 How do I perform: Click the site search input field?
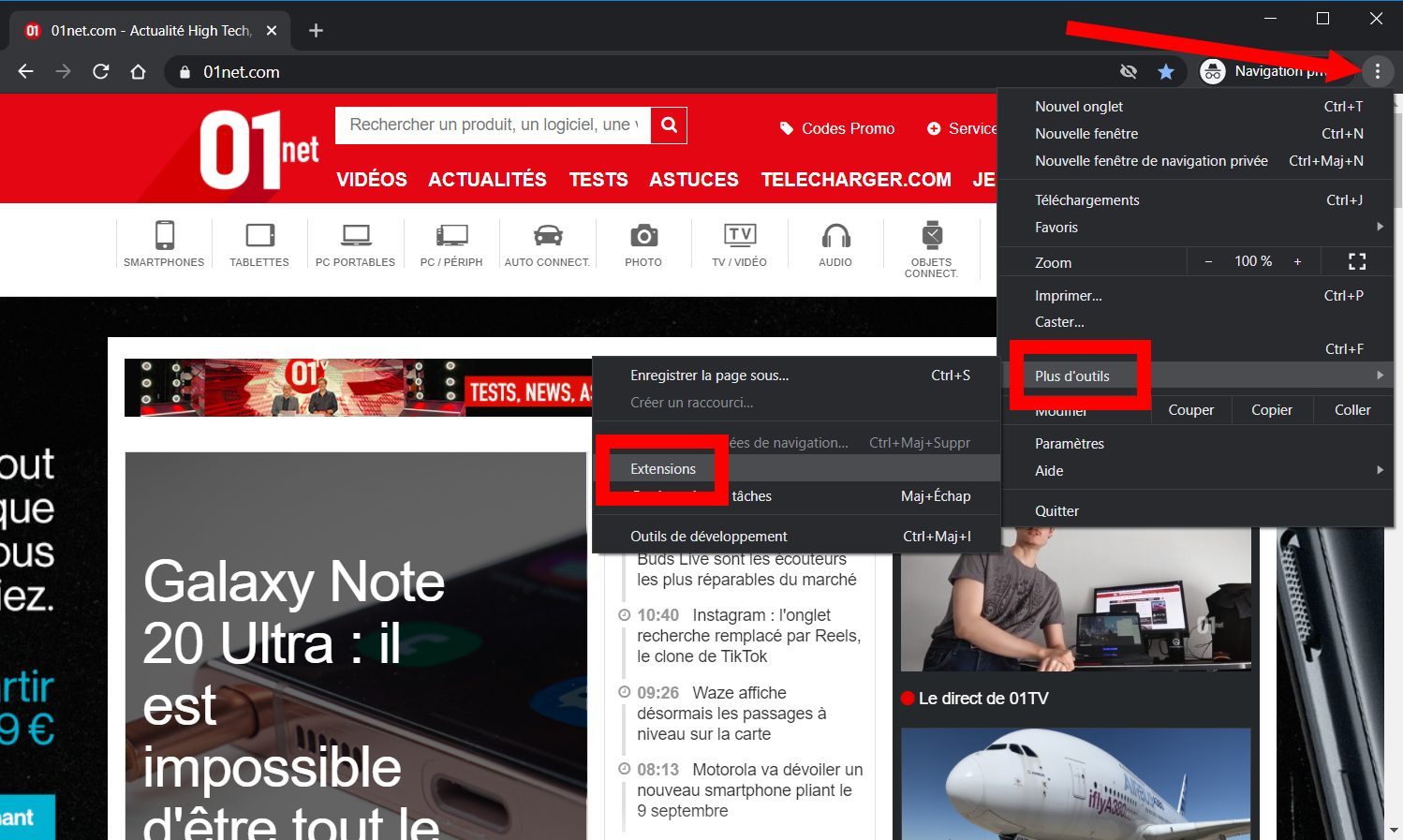(494, 125)
